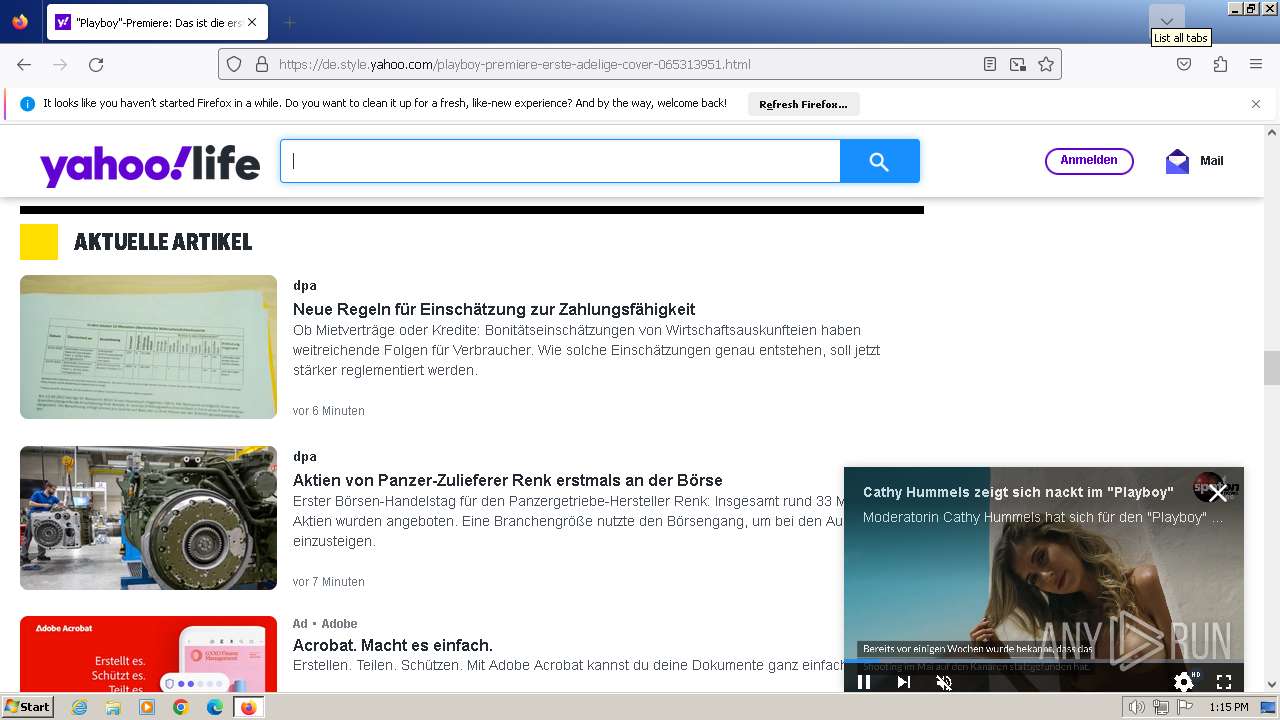Click the blue search magnifier button
The image size is (1280, 720).
tap(879, 161)
